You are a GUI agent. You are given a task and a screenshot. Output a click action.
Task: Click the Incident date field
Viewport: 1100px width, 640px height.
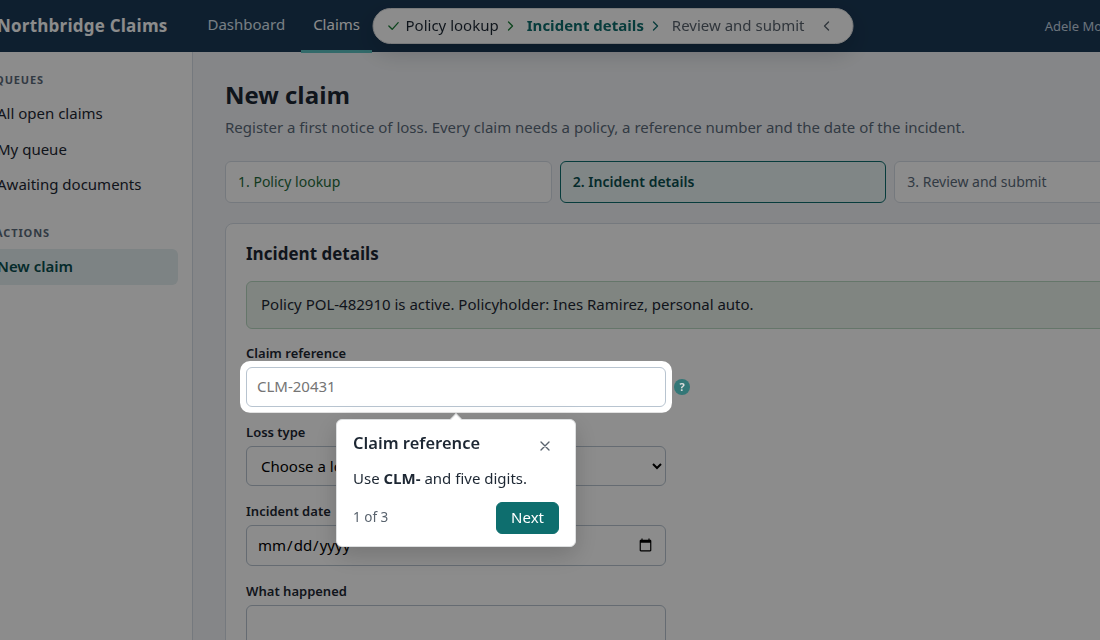[x=456, y=545]
